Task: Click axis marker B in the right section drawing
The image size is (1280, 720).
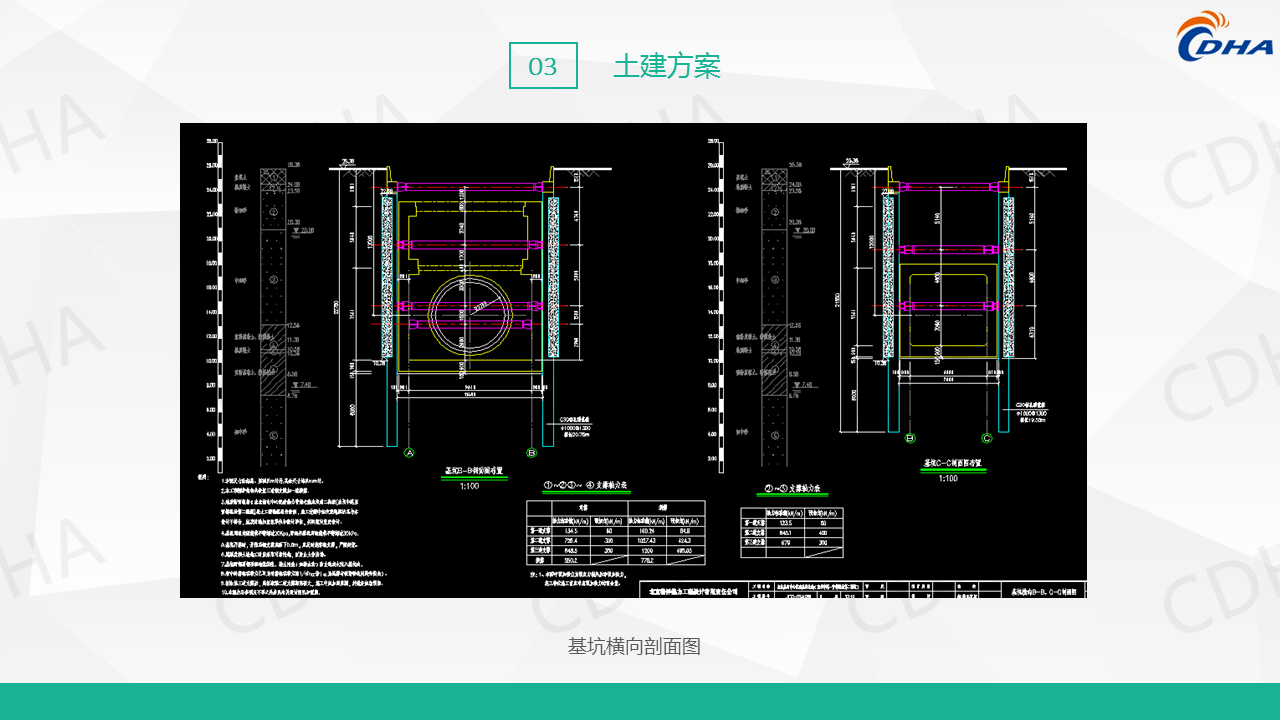Action: (x=910, y=438)
